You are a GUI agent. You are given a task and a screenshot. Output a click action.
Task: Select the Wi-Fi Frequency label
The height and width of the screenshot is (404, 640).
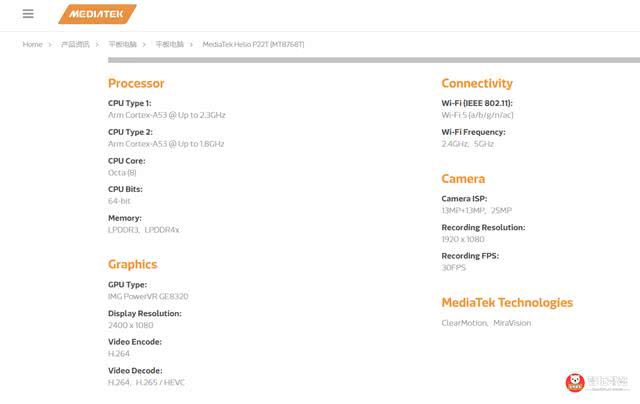coord(473,132)
